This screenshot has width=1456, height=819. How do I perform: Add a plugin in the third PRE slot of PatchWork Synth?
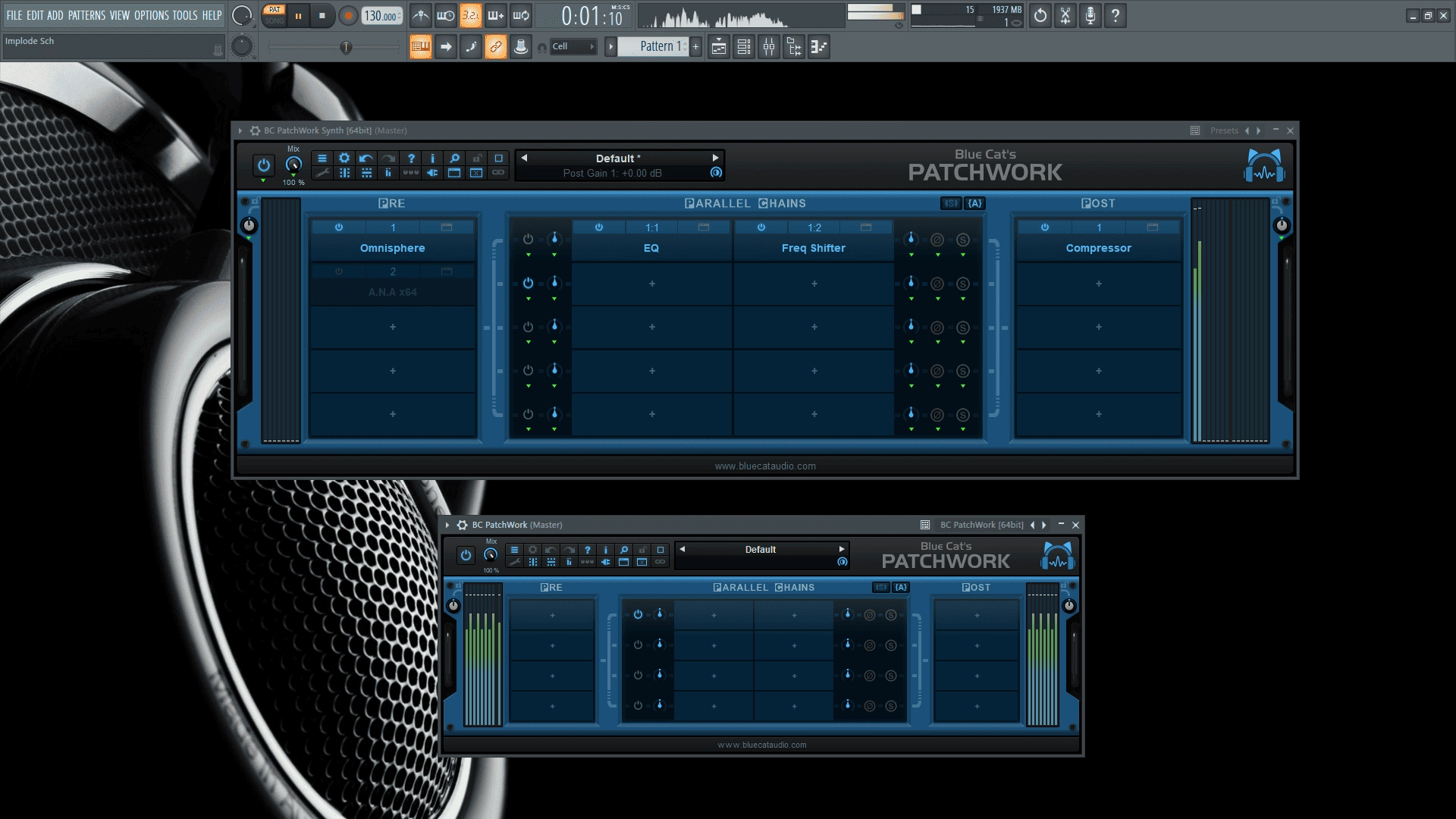click(x=393, y=327)
